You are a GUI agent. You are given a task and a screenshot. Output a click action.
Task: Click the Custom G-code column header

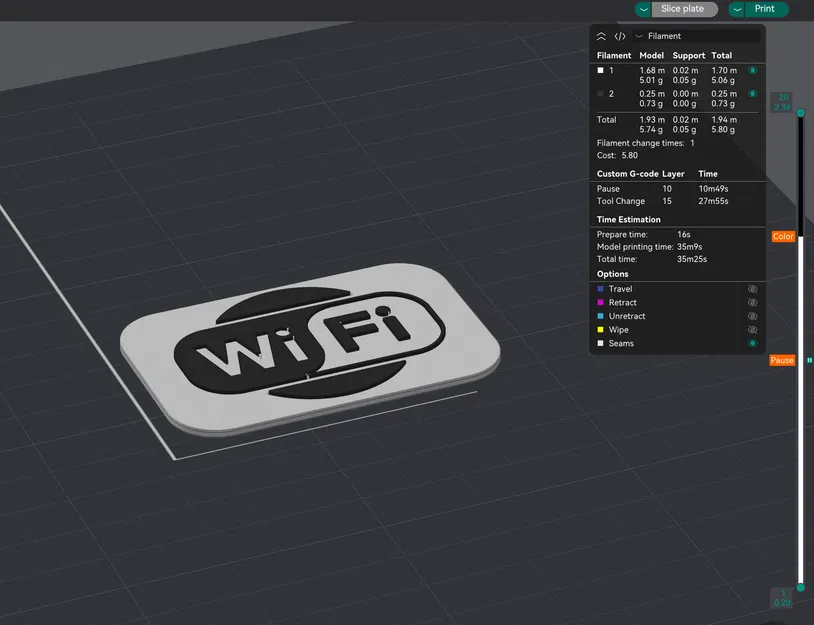[628, 174]
